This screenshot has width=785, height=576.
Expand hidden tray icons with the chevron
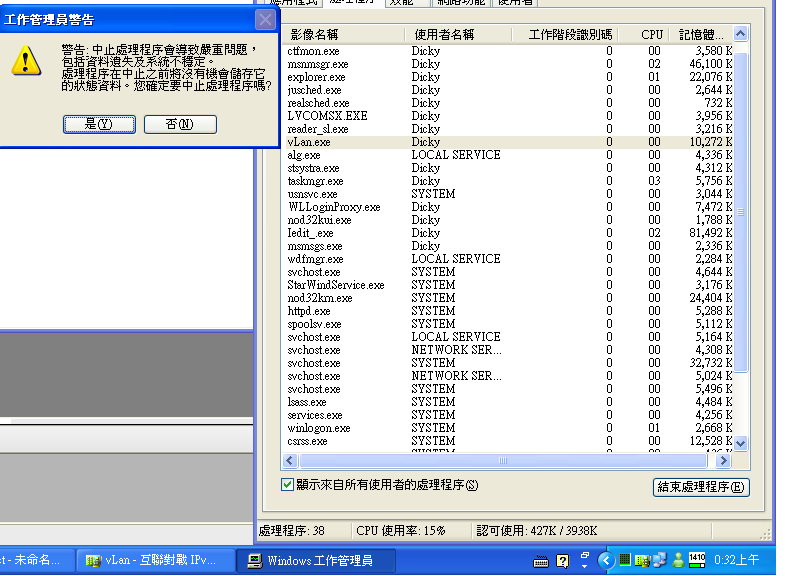tap(605, 560)
